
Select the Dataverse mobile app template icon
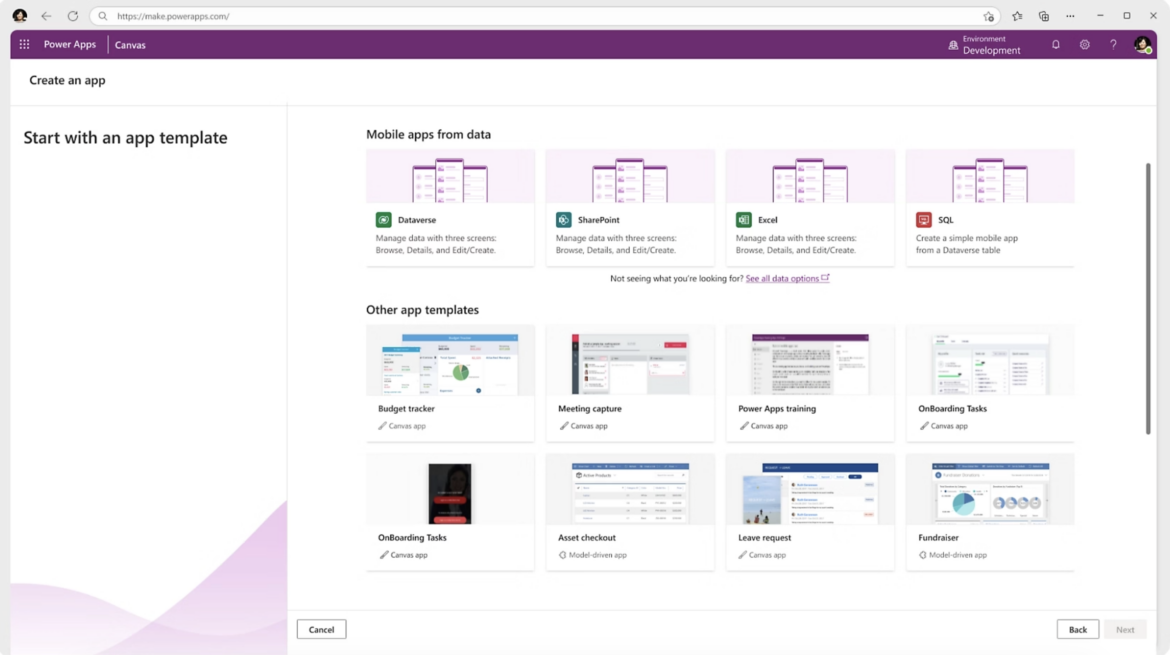385,219
